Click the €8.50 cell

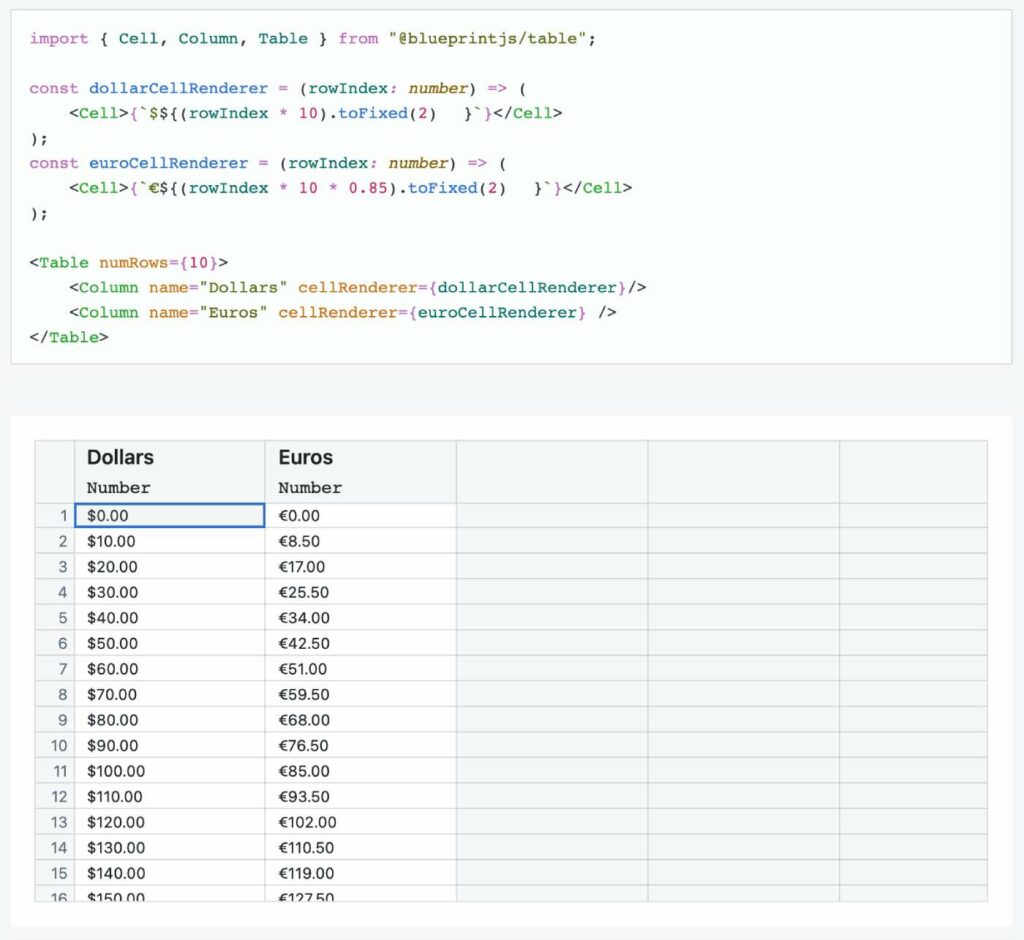(360, 541)
